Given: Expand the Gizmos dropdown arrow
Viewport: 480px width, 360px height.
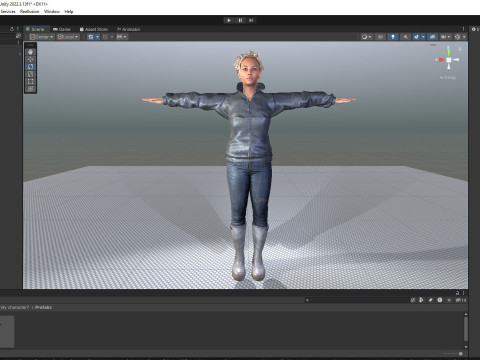Looking at the screenshot, I should (464, 37).
